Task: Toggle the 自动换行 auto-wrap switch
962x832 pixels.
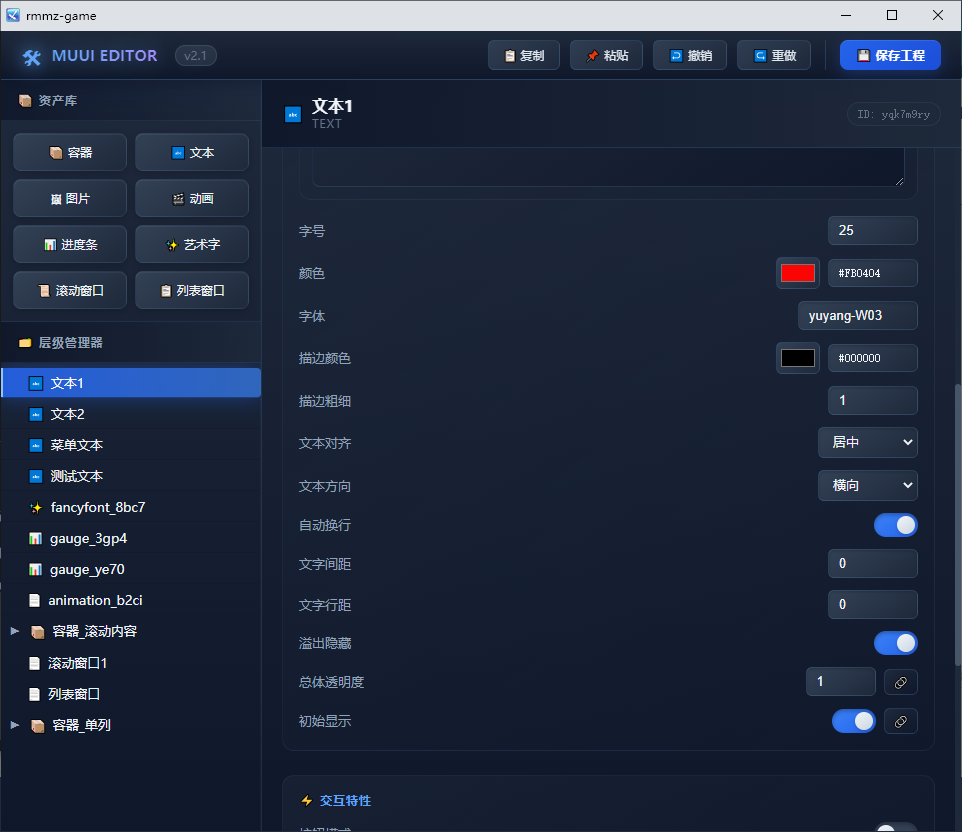Action: coord(896,525)
